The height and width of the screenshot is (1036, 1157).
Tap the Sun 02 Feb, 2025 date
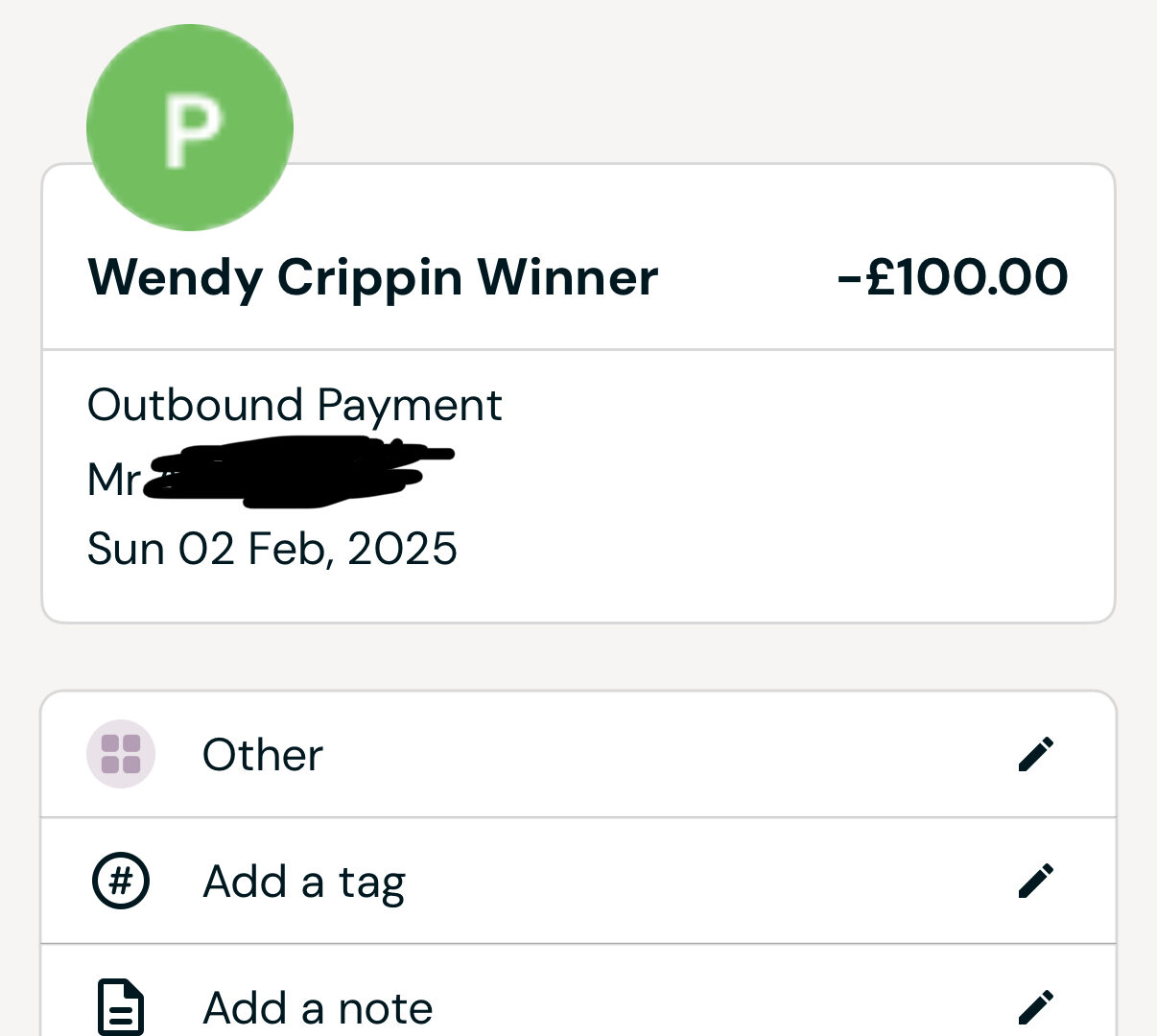click(272, 549)
